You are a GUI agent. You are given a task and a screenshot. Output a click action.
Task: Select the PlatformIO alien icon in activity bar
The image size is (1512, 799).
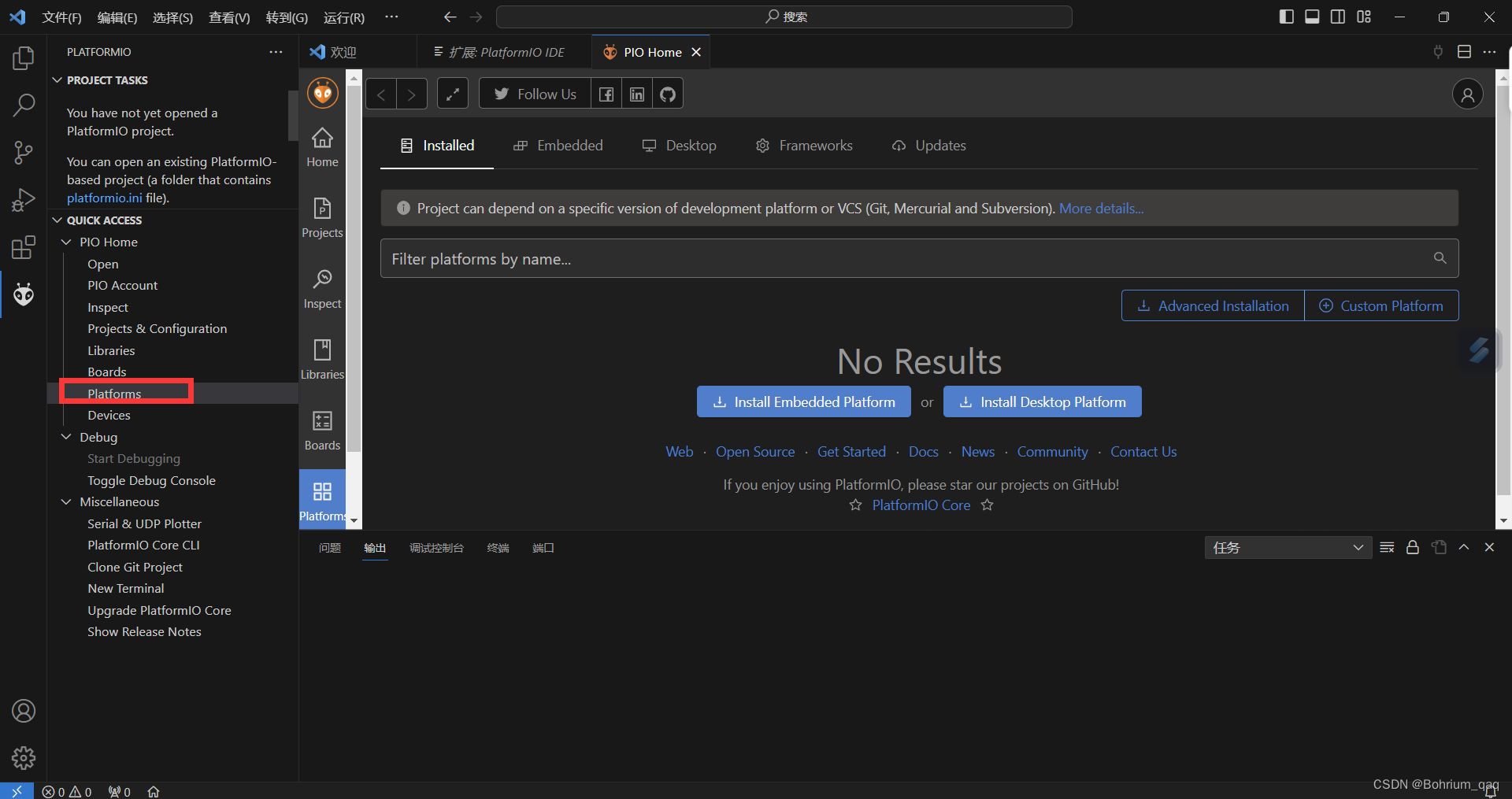24,294
